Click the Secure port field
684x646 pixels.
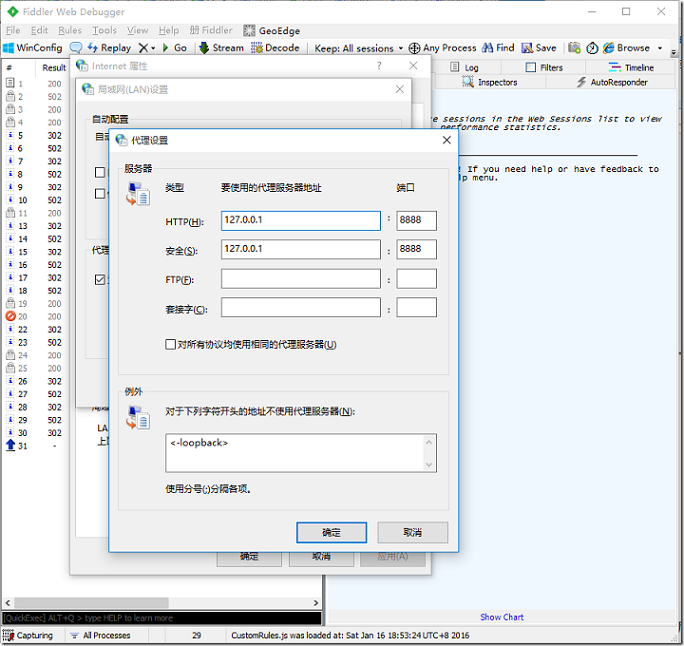[416, 250]
